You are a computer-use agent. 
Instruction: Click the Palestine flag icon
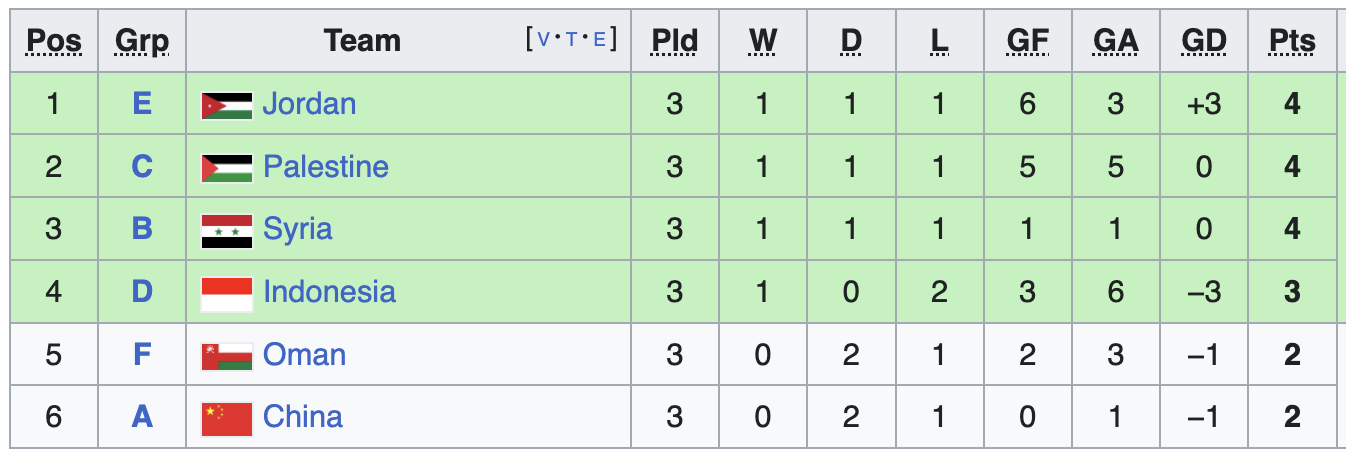tap(226, 168)
